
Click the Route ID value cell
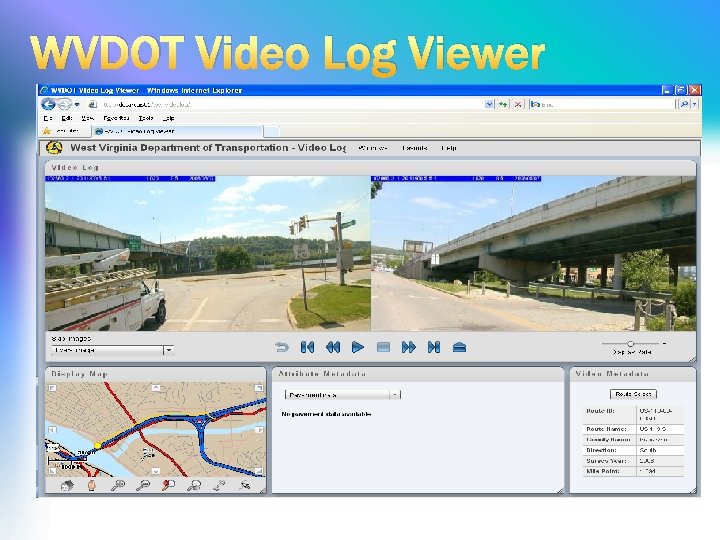coord(660,415)
